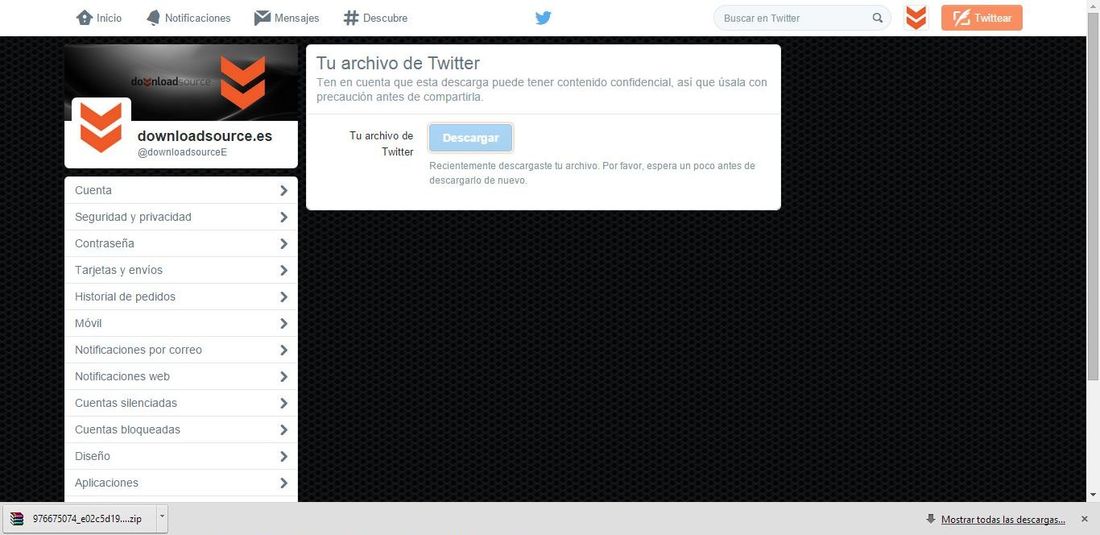Go to Inicio home icon
This screenshot has height=535, width=1100.
(84, 18)
